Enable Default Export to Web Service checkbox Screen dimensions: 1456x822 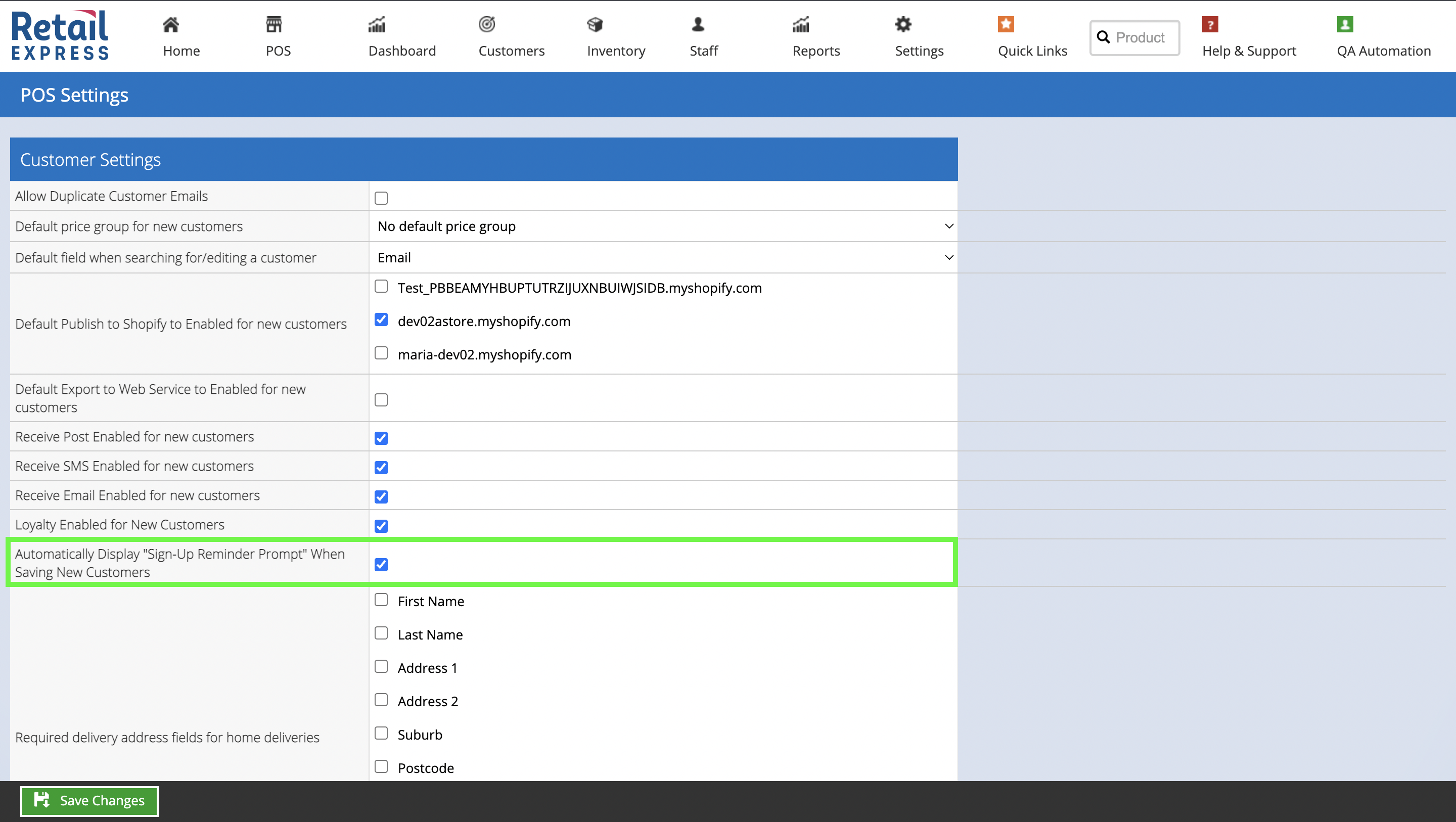coord(381,400)
